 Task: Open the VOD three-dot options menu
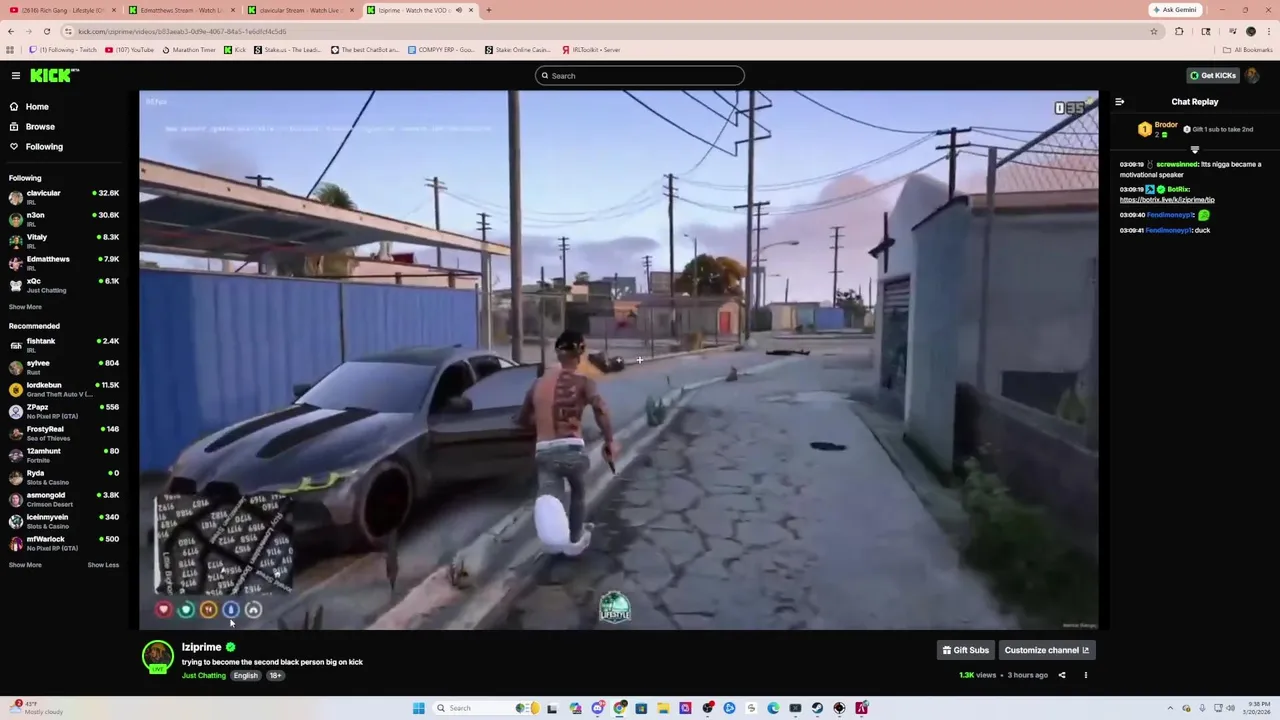[x=1086, y=675]
